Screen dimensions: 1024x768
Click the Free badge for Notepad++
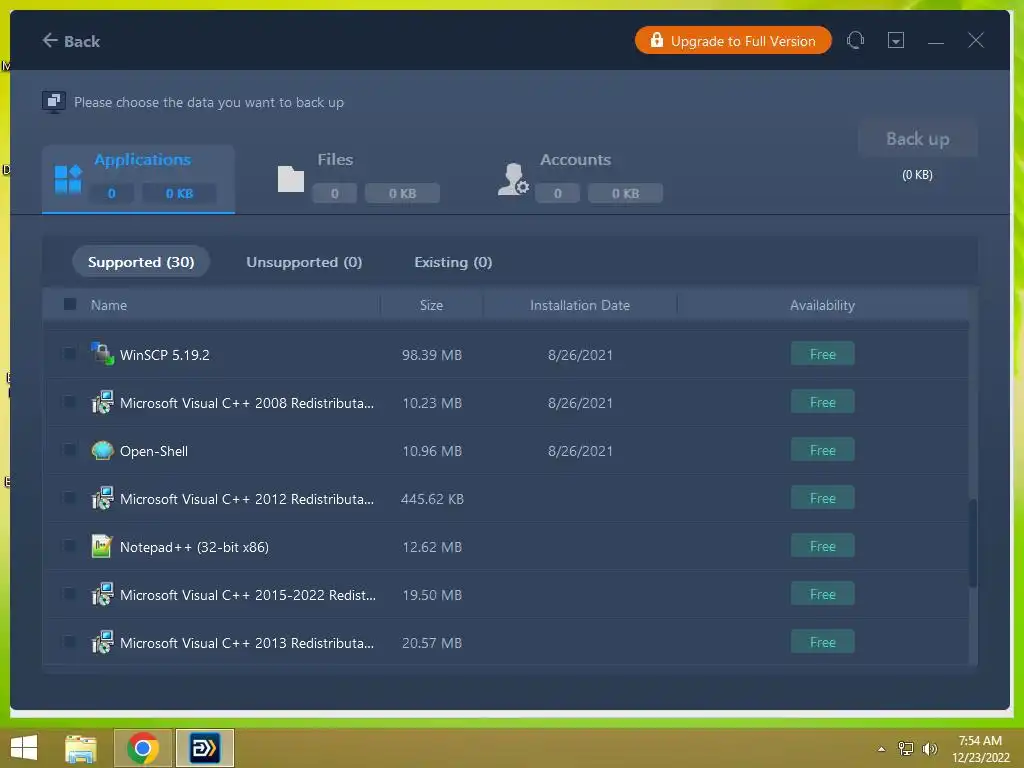(x=822, y=546)
